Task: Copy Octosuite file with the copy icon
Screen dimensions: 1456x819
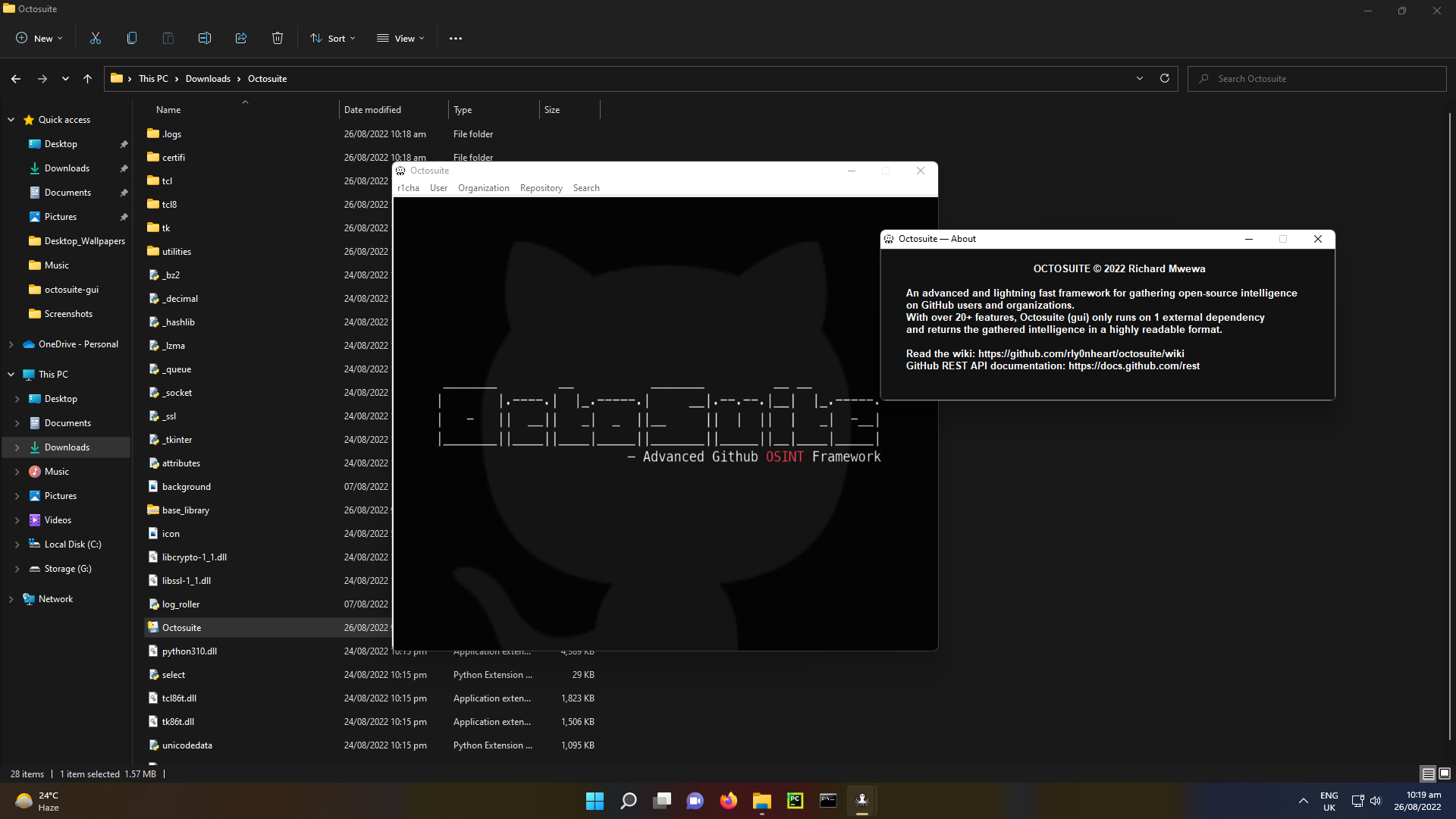Action: click(x=131, y=38)
